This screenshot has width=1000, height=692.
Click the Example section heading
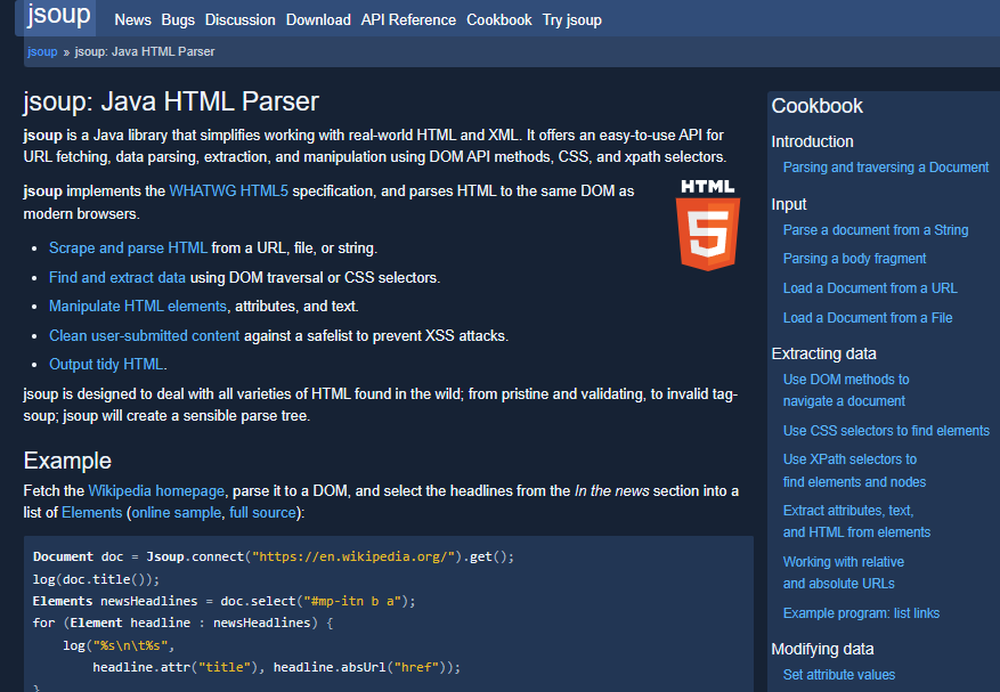68,460
